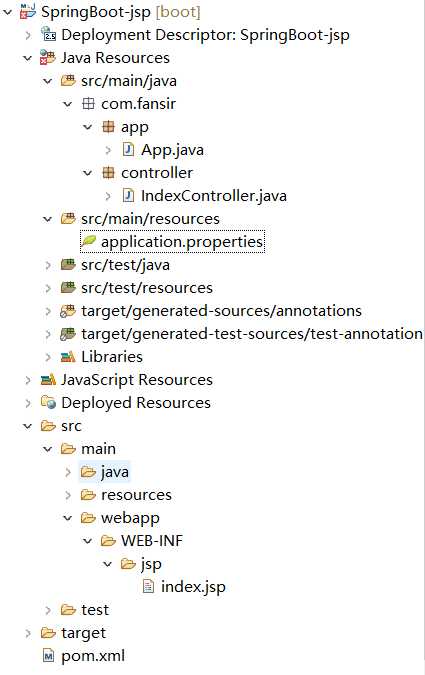This screenshot has width=425, height=675.
Task: Select the test folder label
Action: tap(95, 610)
